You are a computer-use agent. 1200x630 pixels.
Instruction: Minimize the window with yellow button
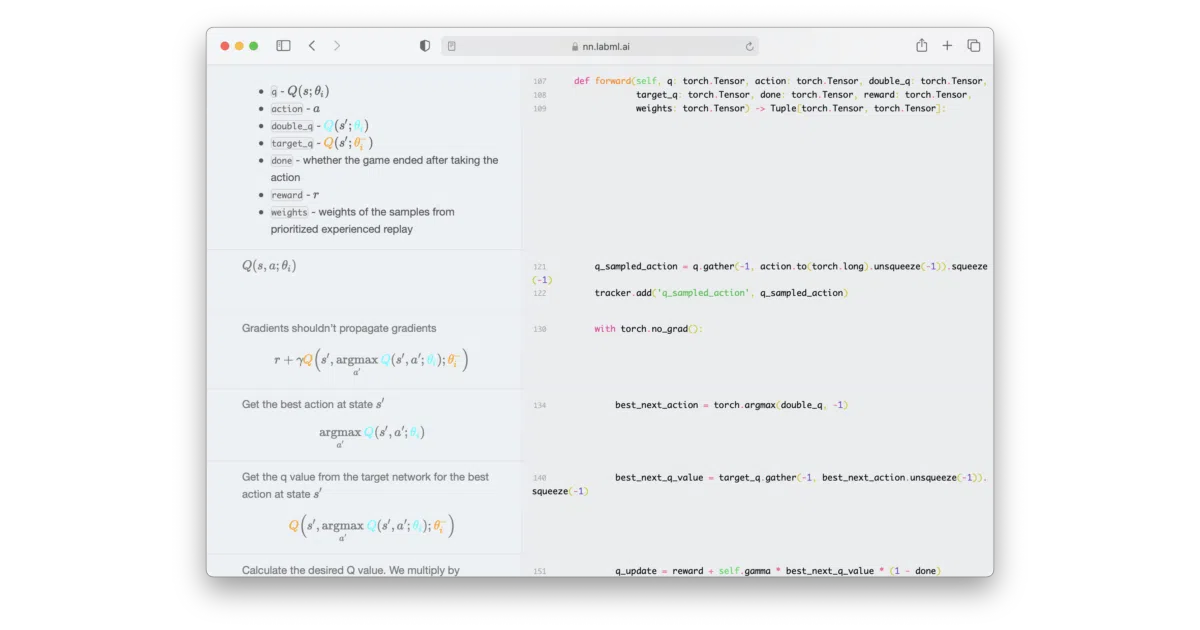click(239, 46)
